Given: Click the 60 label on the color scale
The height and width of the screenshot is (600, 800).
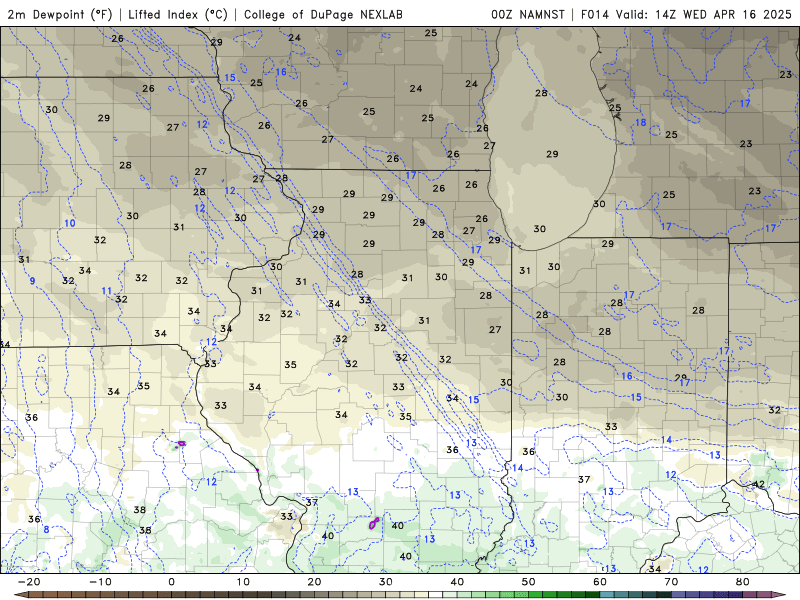Looking at the screenshot, I should coord(600,582).
